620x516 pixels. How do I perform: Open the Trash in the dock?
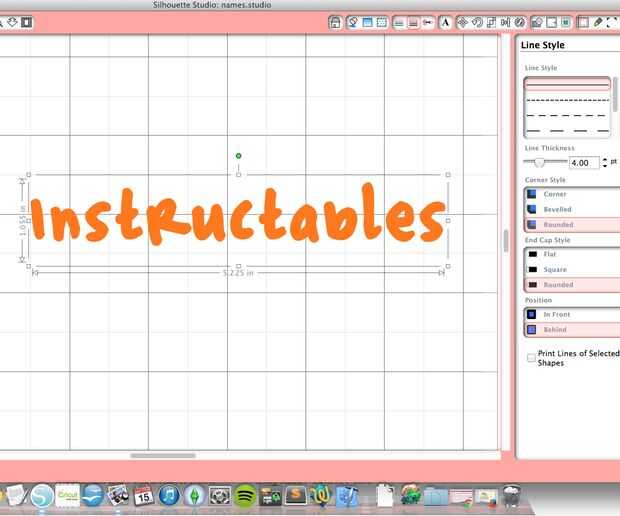[x=512, y=495]
